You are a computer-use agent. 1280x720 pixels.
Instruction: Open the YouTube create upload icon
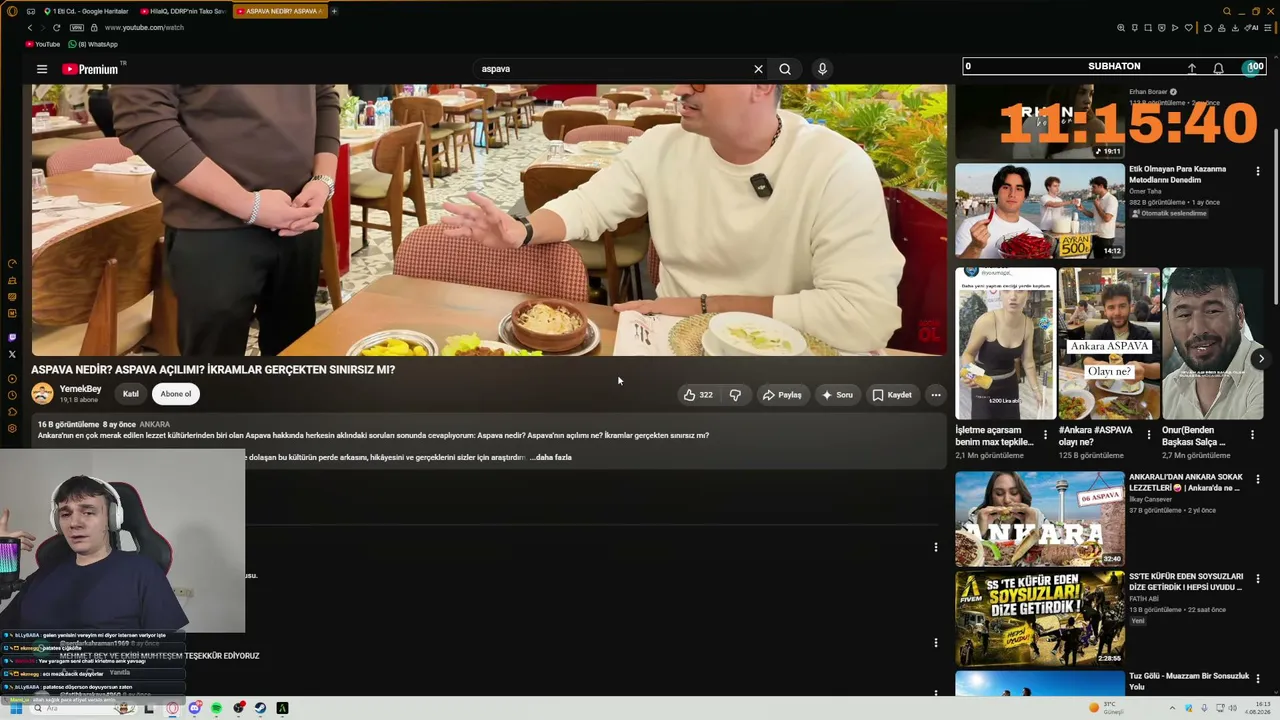pyautogui.click(x=1192, y=68)
